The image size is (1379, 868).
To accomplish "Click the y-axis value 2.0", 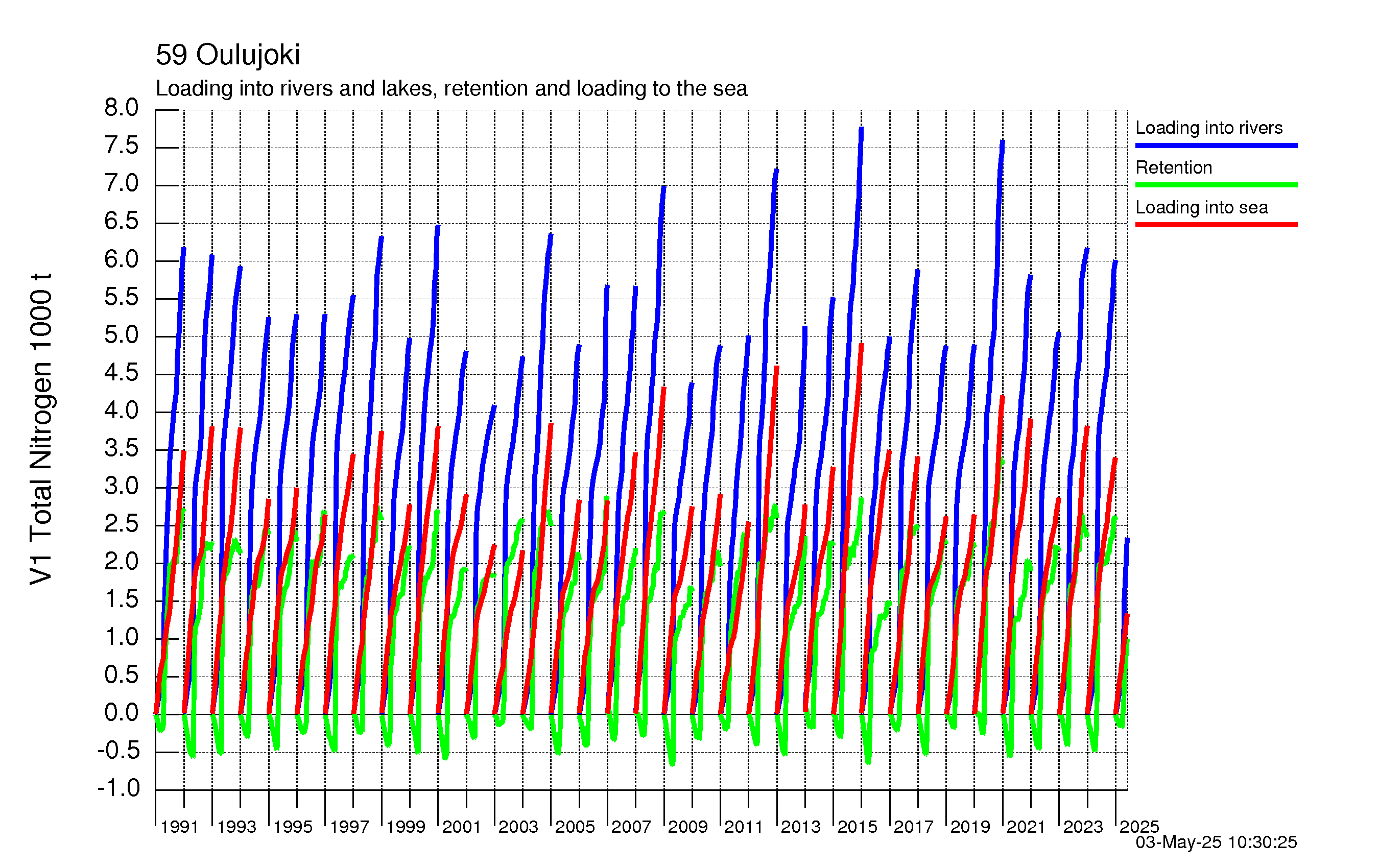I will (x=122, y=562).
